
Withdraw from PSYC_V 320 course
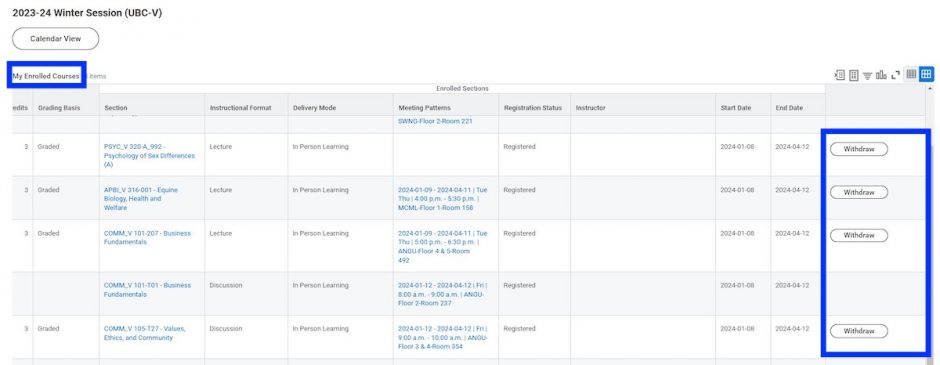pyautogui.click(x=858, y=149)
